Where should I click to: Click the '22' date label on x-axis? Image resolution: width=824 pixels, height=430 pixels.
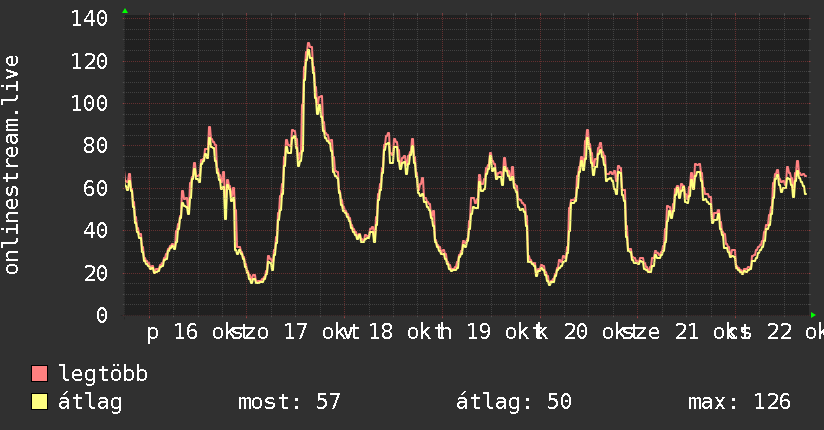click(779, 332)
